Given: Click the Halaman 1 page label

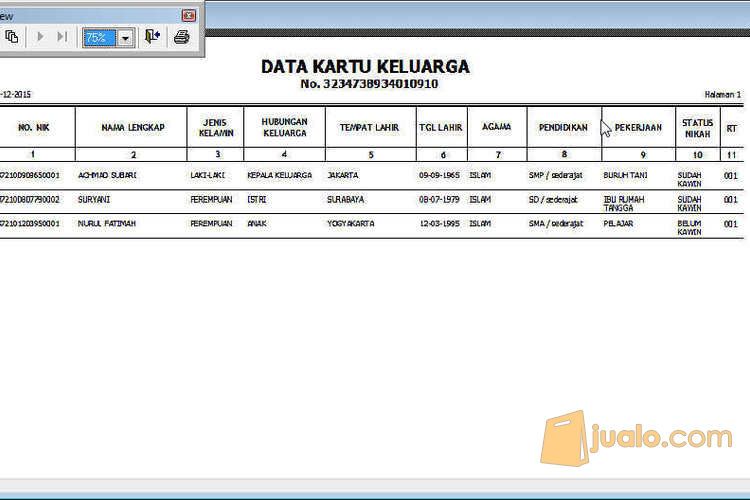Looking at the screenshot, I should pos(722,95).
